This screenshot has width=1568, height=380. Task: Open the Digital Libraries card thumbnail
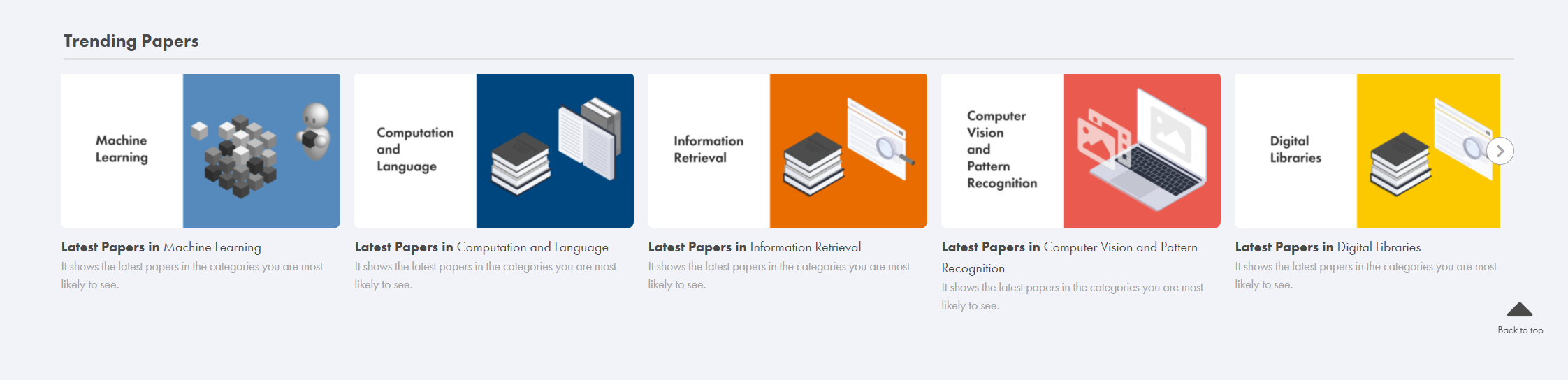tap(1367, 151)
